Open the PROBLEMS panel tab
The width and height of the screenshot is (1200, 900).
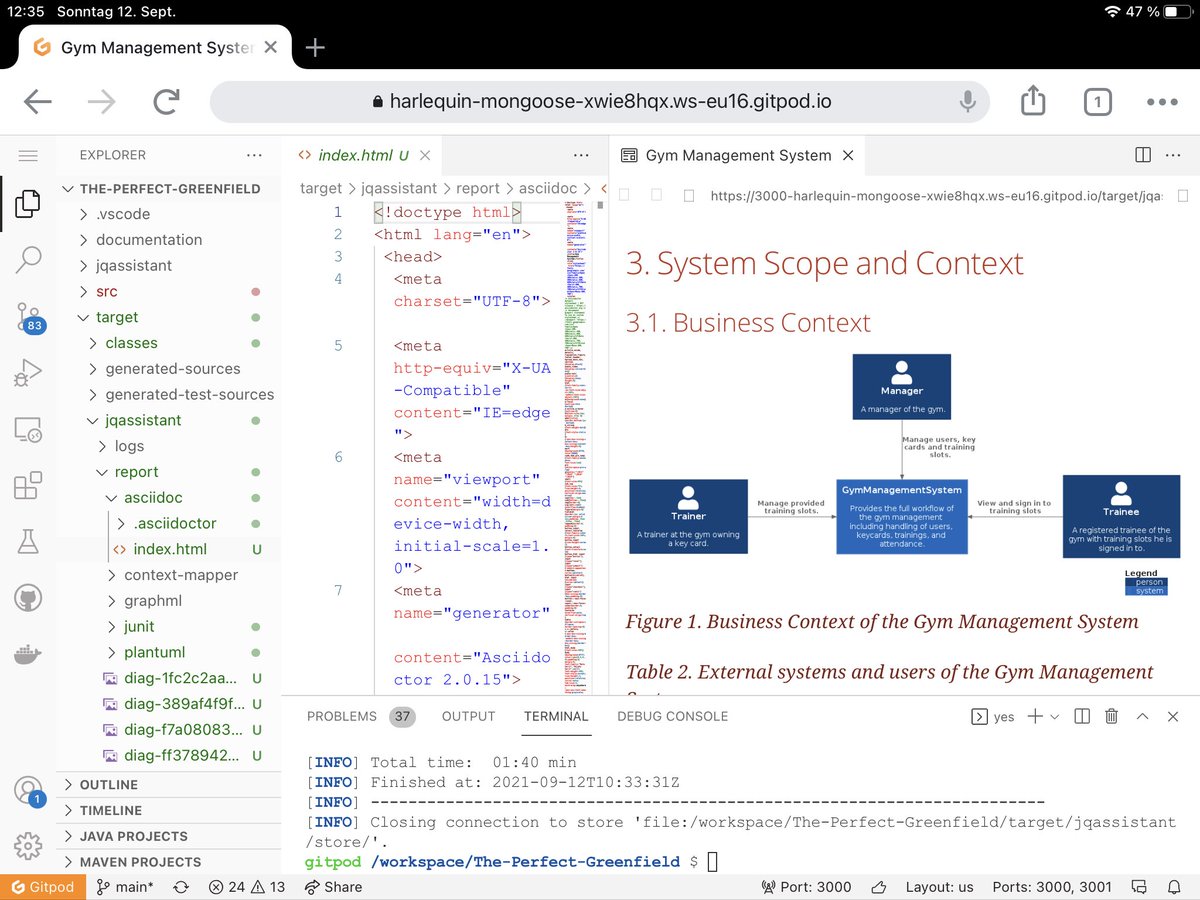pos(360,716)
